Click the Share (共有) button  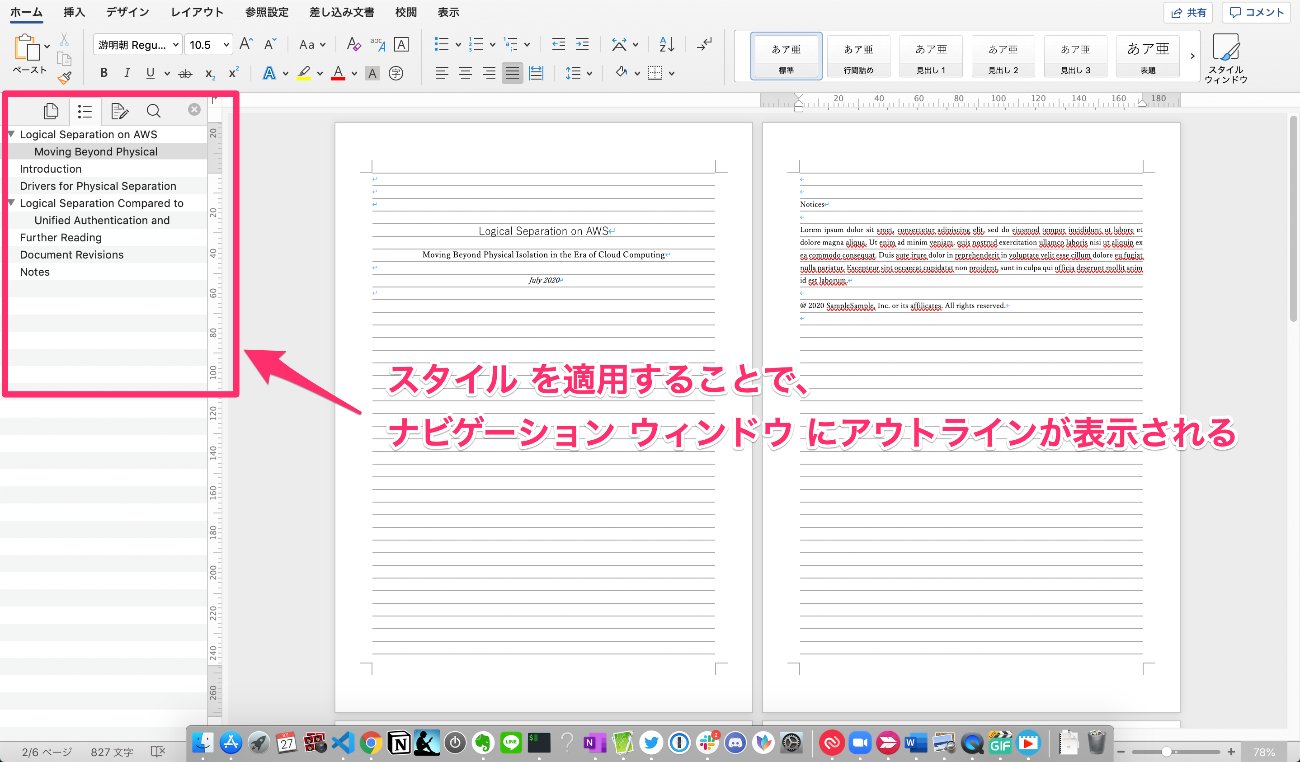tap(1188, 12)
